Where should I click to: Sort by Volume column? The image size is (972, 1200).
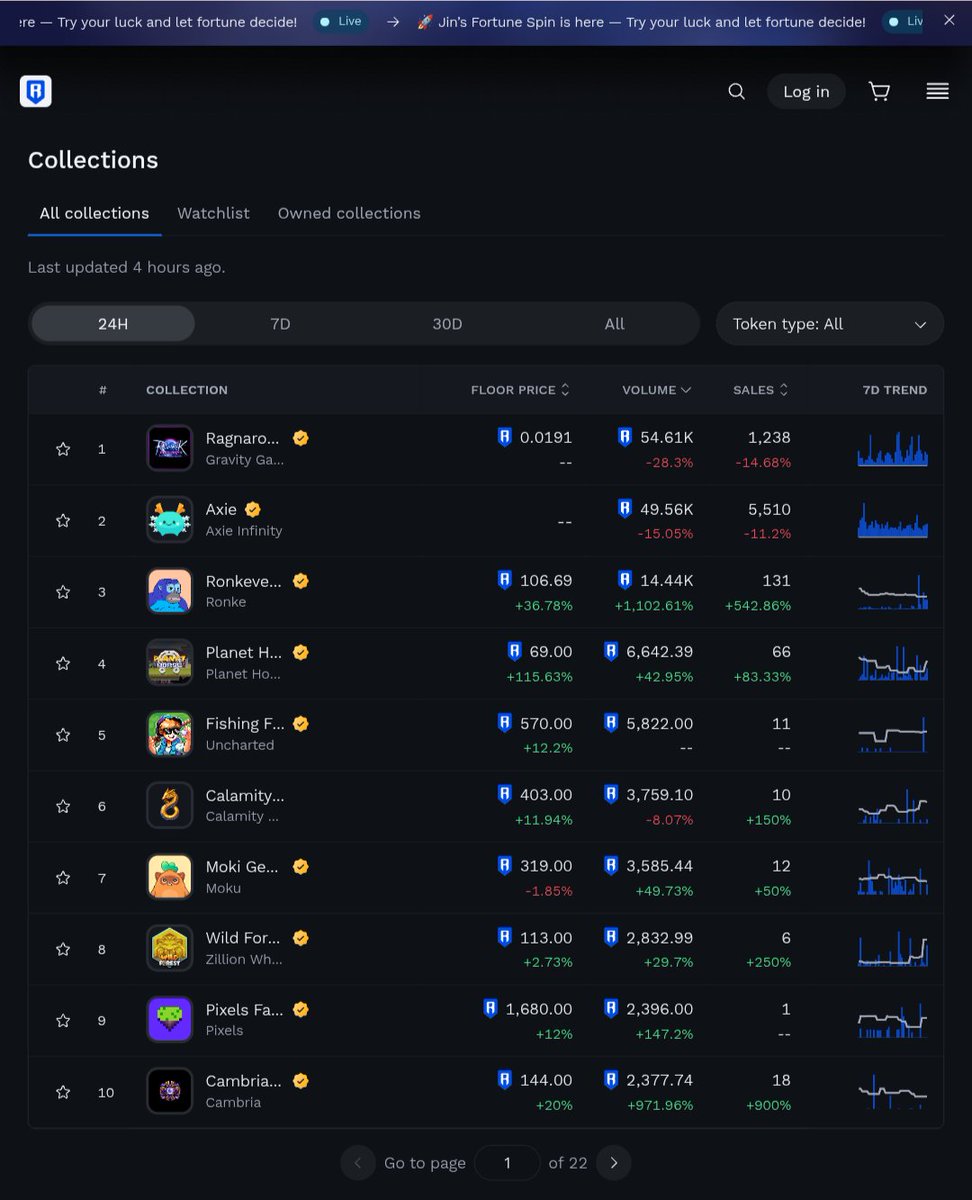[657, 390]
